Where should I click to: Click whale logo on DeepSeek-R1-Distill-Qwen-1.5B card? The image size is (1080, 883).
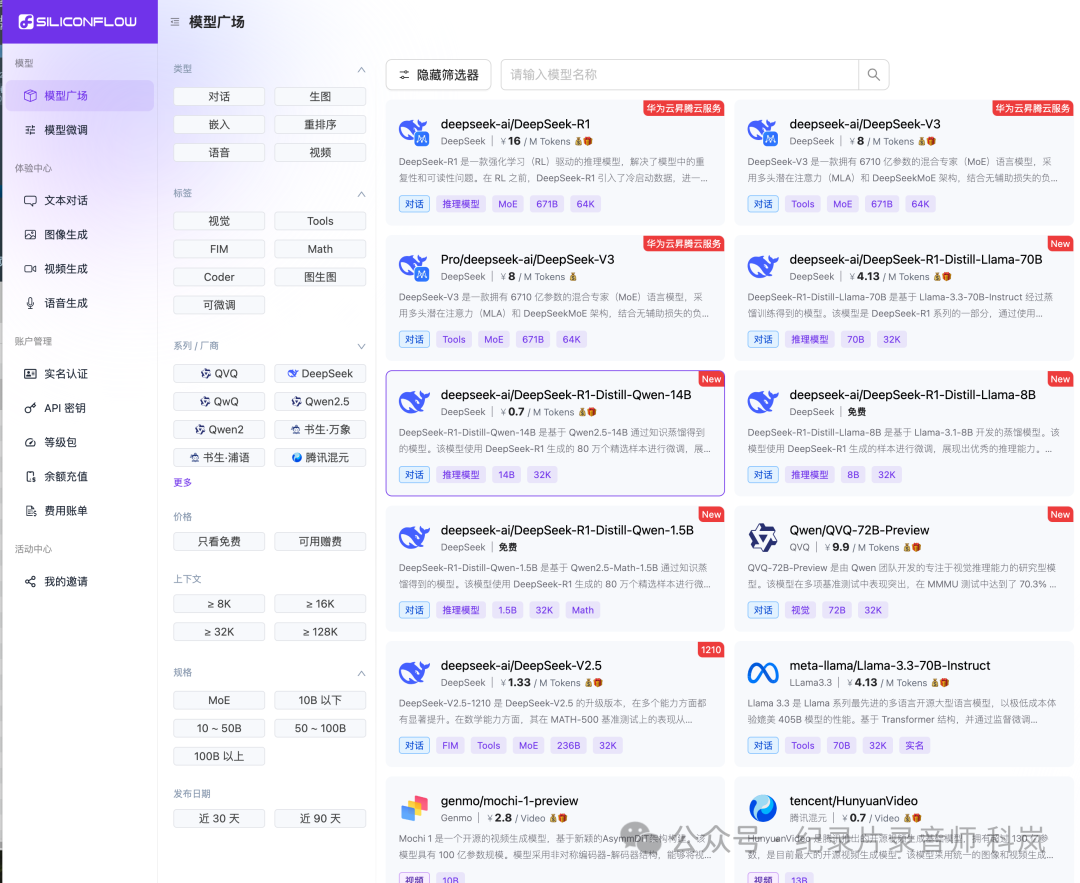coord(415,537)
